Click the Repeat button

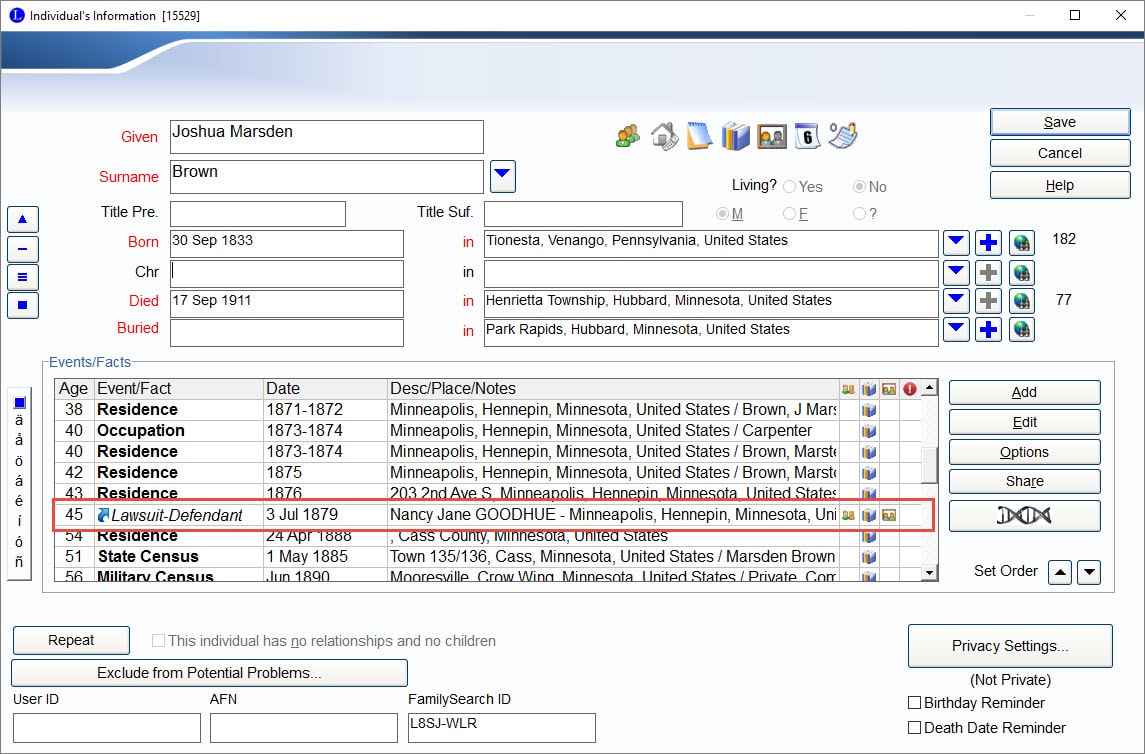pos(71,640)
